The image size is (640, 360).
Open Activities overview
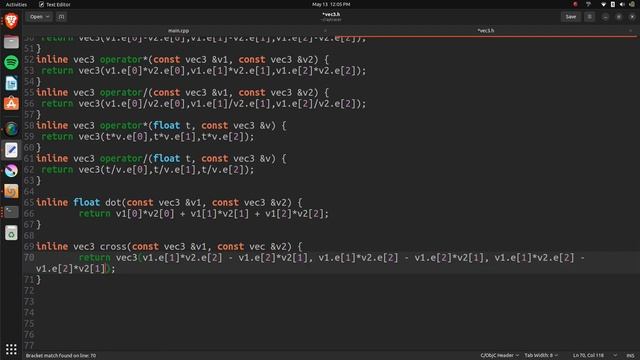16,4
